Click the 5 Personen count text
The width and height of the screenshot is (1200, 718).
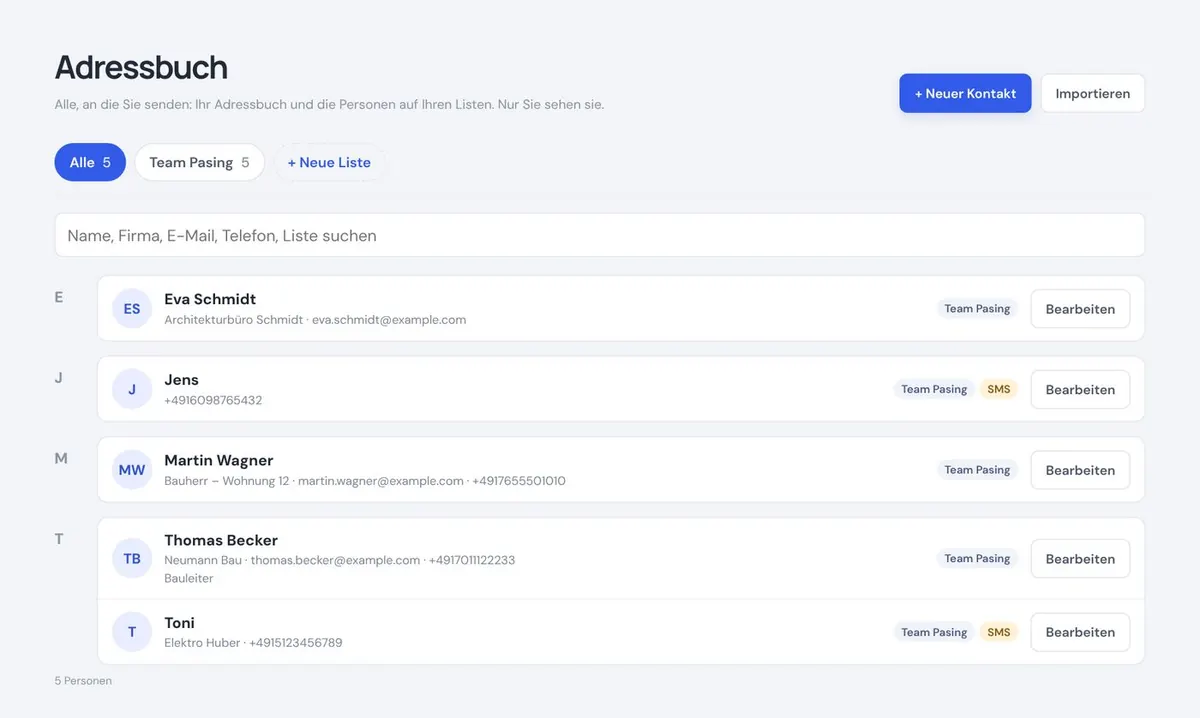point(83,681)
